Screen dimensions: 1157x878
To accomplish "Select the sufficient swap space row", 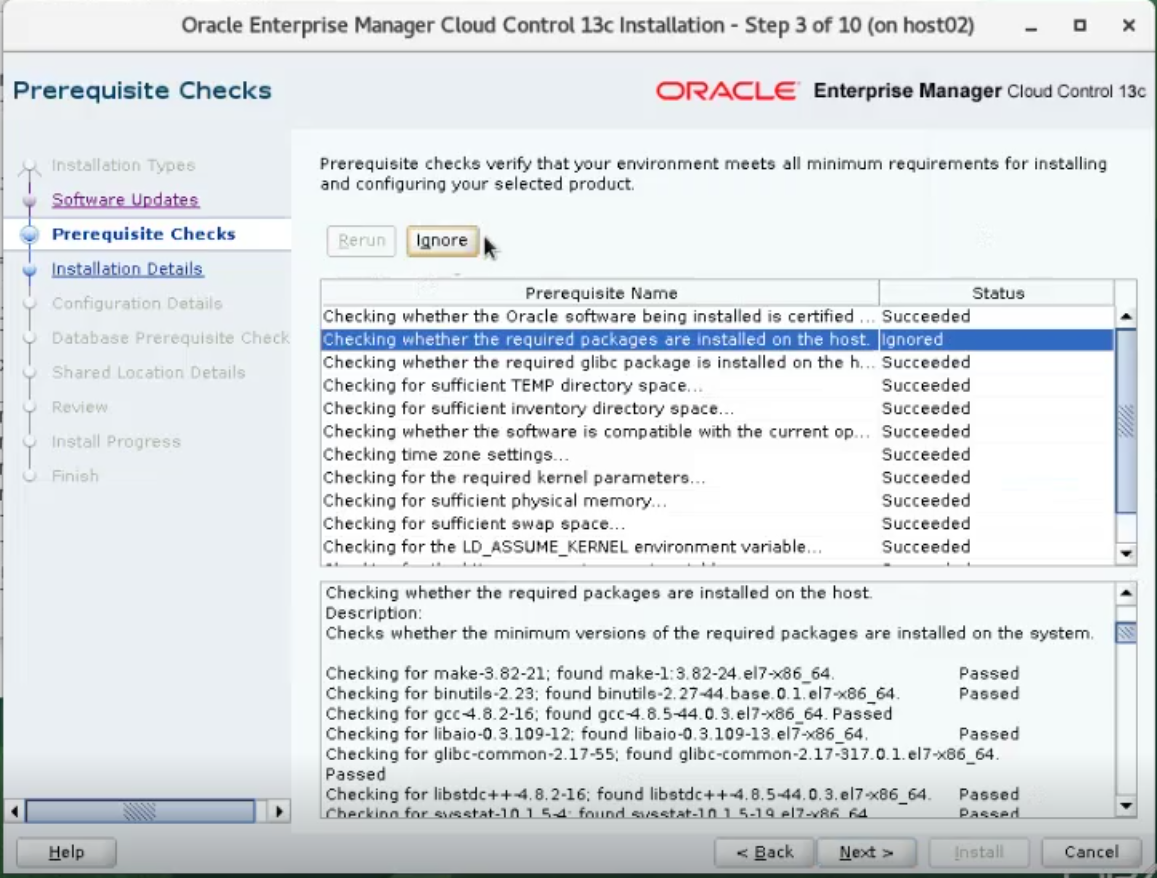I will 717,524.
